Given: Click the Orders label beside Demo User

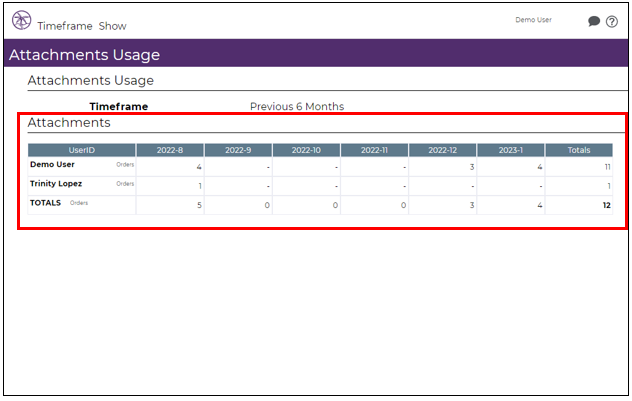Looking at the screenshot, I should 125,164.
